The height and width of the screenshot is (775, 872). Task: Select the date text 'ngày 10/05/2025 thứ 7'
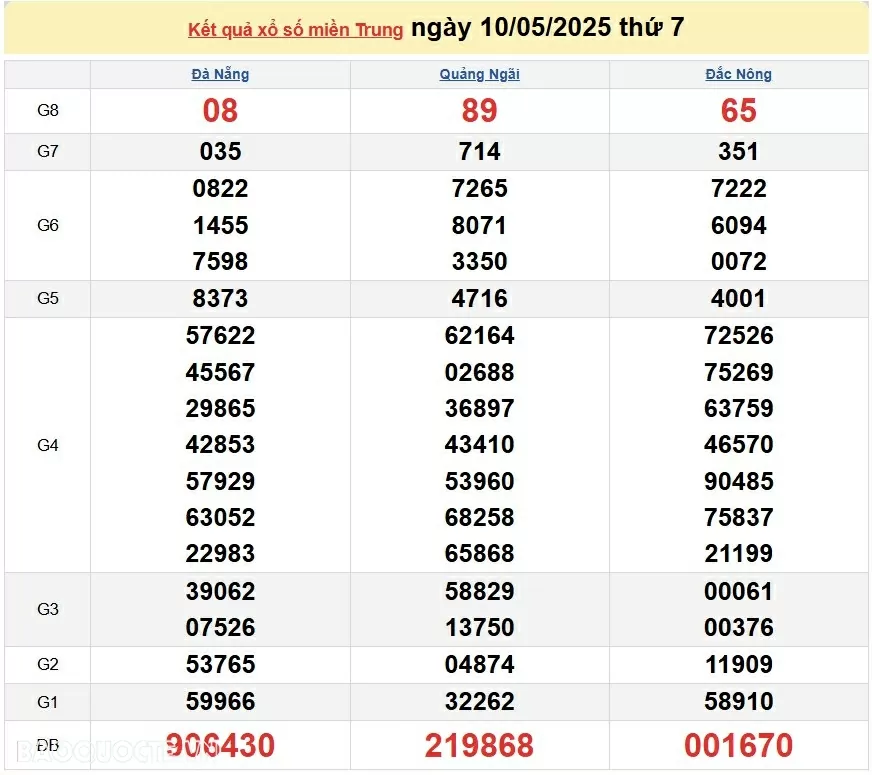pyautogui.click(x=547, y=28)
